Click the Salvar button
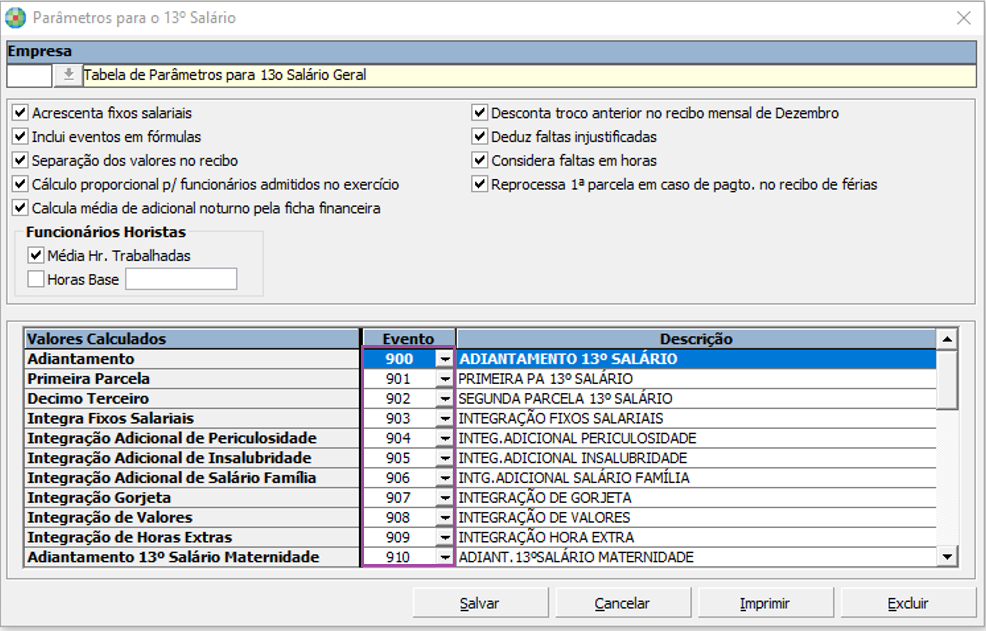Viewport: 986px width, 631px height. tap(480, 603)
